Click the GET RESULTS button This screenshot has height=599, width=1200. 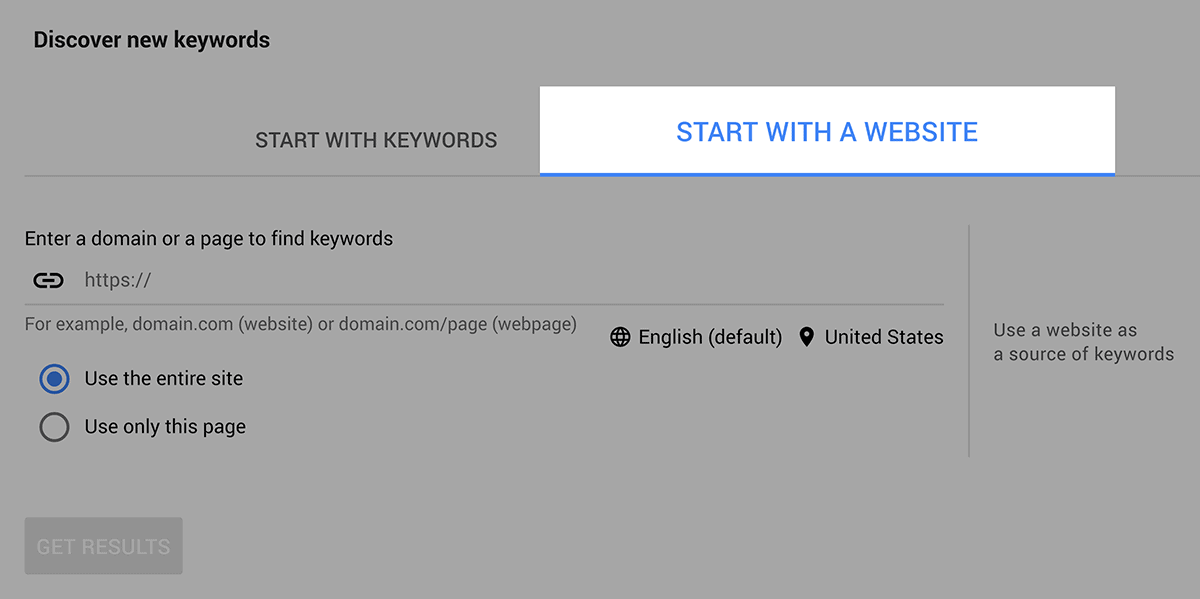click(x=104, y=546)
